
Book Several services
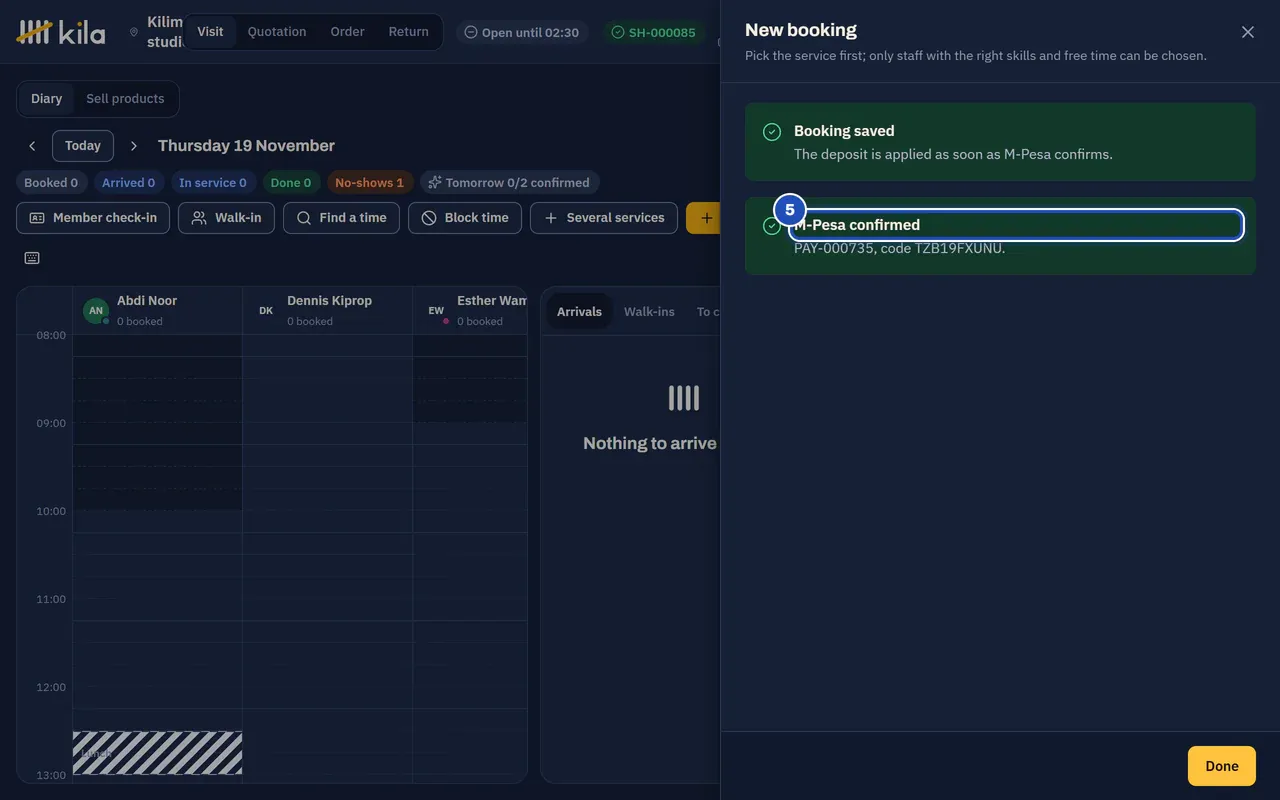point(604,218)
